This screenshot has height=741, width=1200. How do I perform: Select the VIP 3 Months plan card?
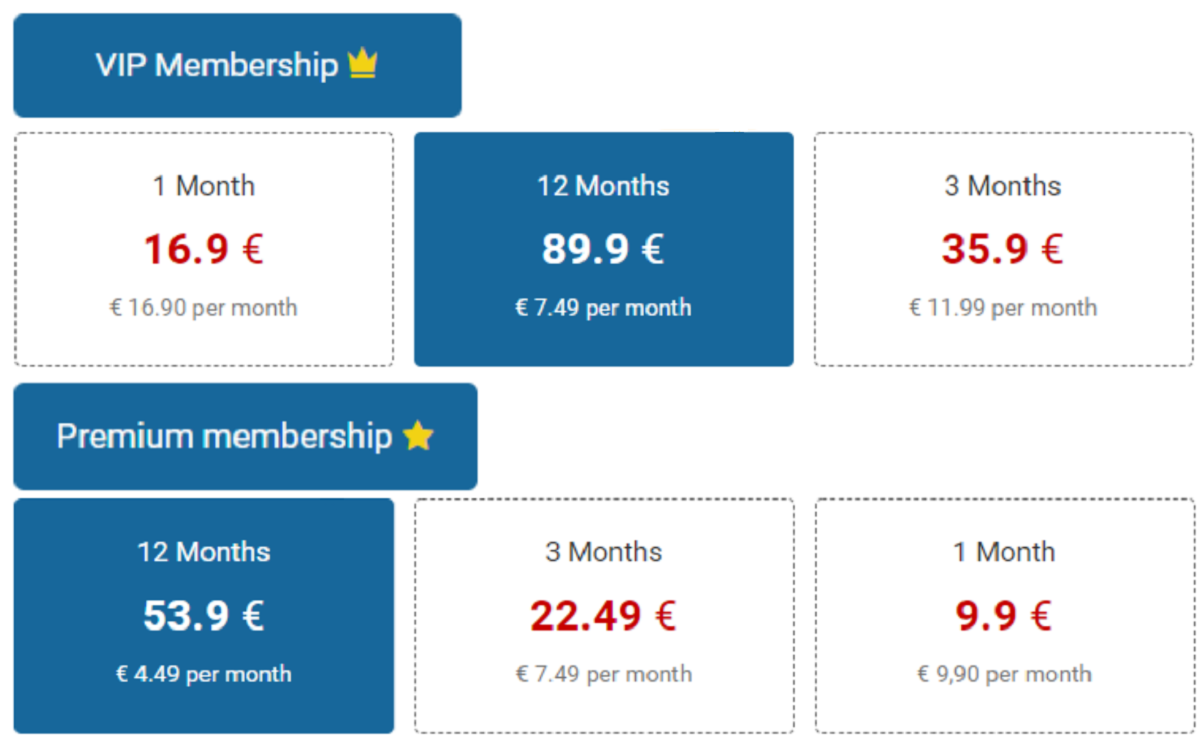click(1003, 249)
